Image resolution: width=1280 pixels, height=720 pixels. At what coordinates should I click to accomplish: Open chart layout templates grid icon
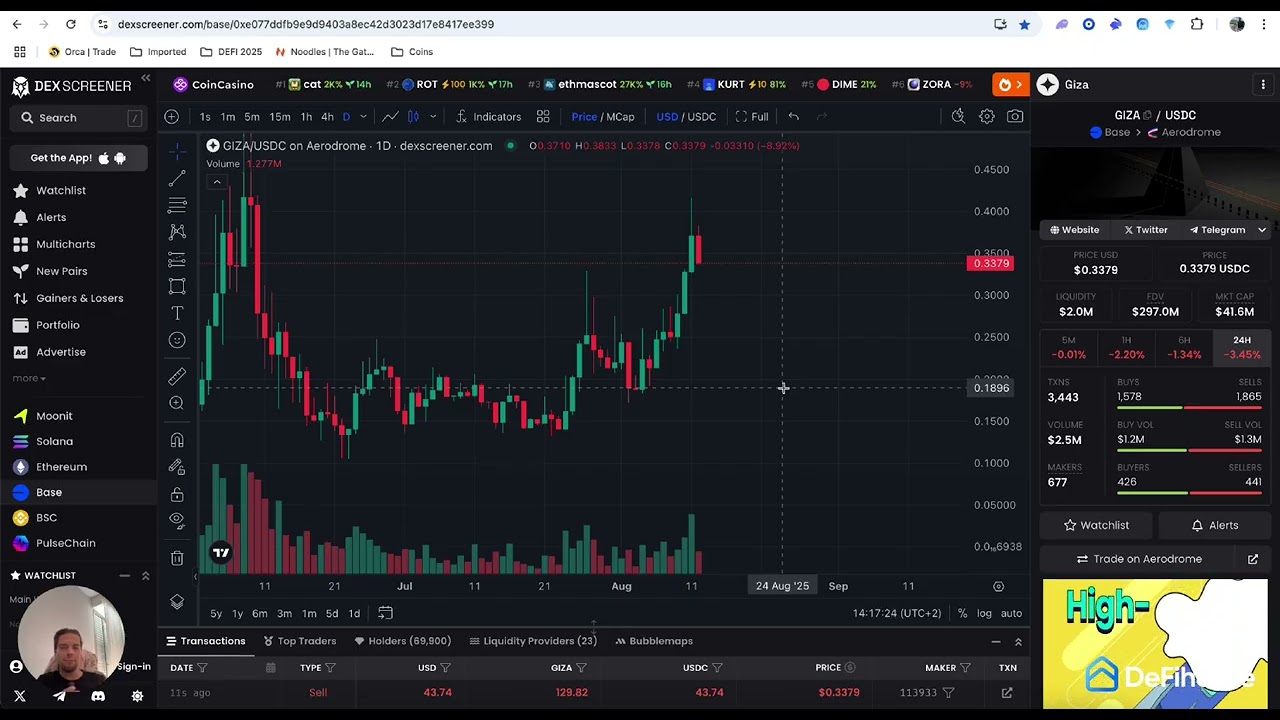click(x=543, y=117)
